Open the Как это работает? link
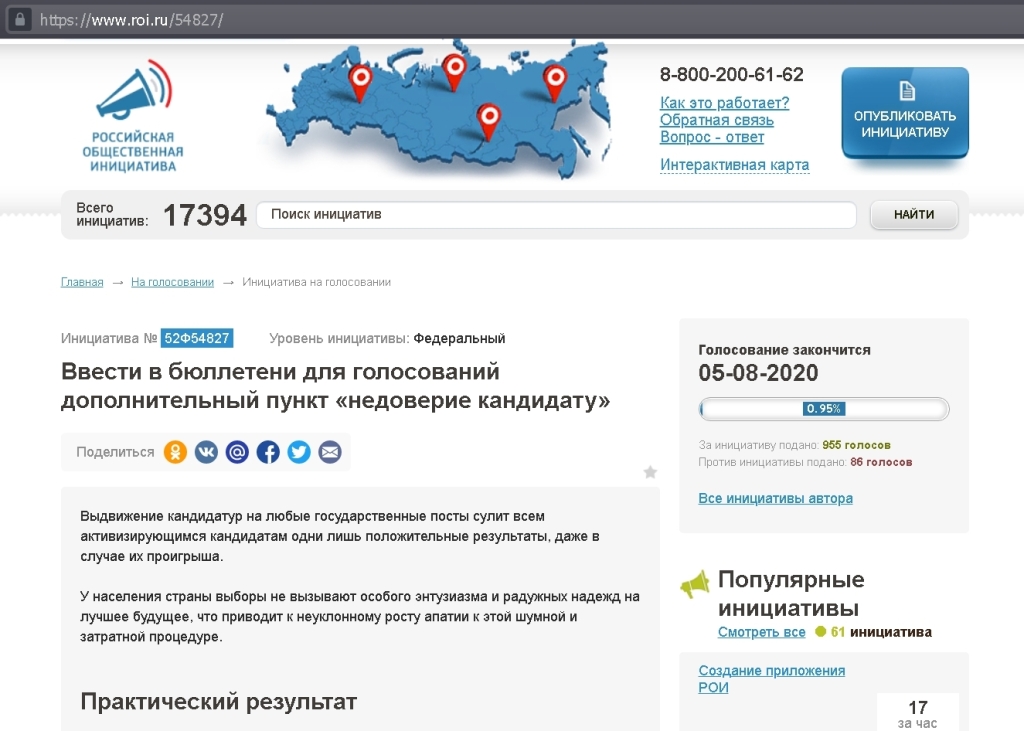The height and width of the screenshot is (731, 1024). coord(724,103)
